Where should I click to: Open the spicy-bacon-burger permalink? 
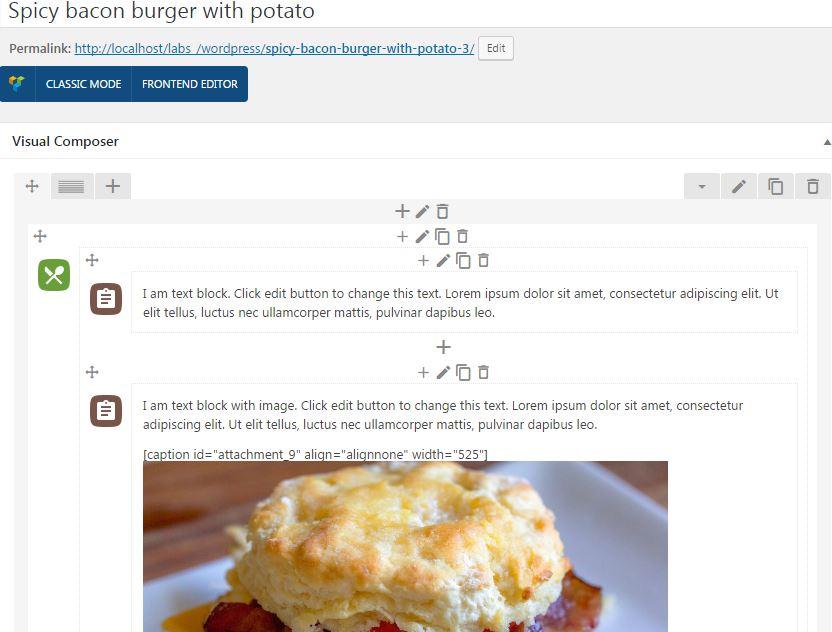[x=274, y=48]
